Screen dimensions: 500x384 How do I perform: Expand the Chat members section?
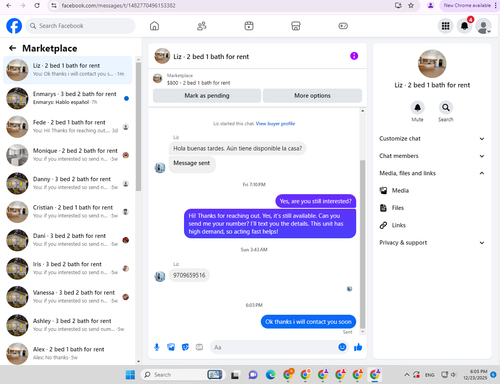pos(432,156)
